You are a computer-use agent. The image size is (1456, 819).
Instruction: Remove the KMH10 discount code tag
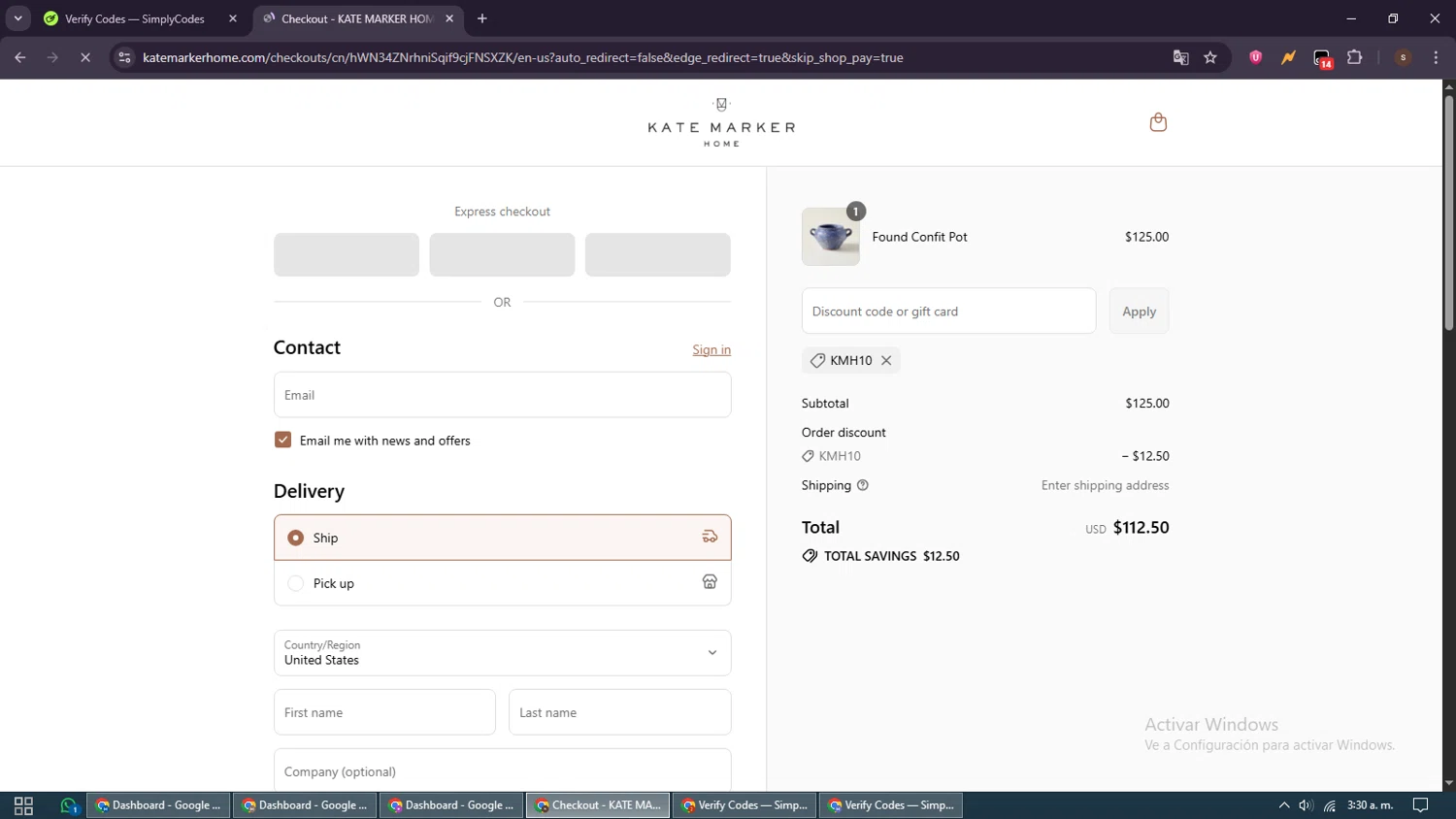(886, 360)
